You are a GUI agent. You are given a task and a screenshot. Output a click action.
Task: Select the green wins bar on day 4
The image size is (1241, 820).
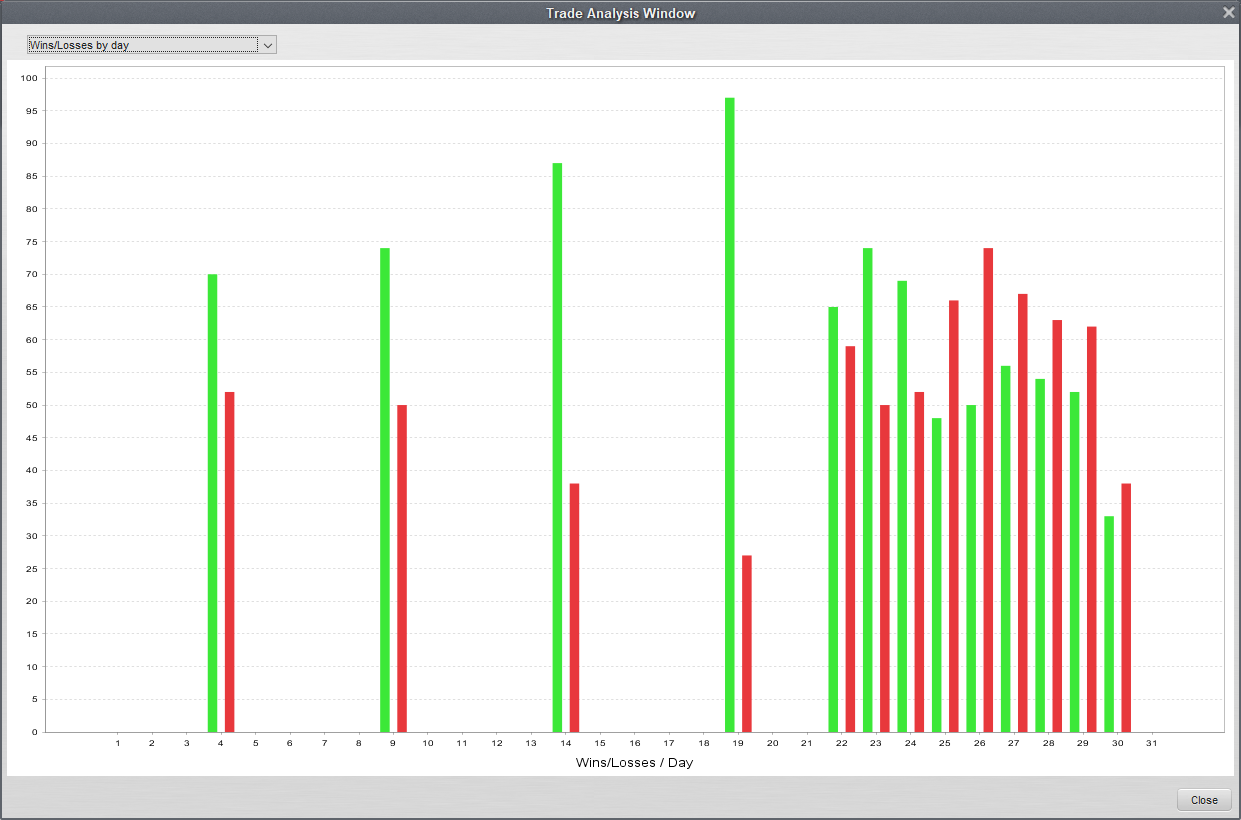(212, 503)
